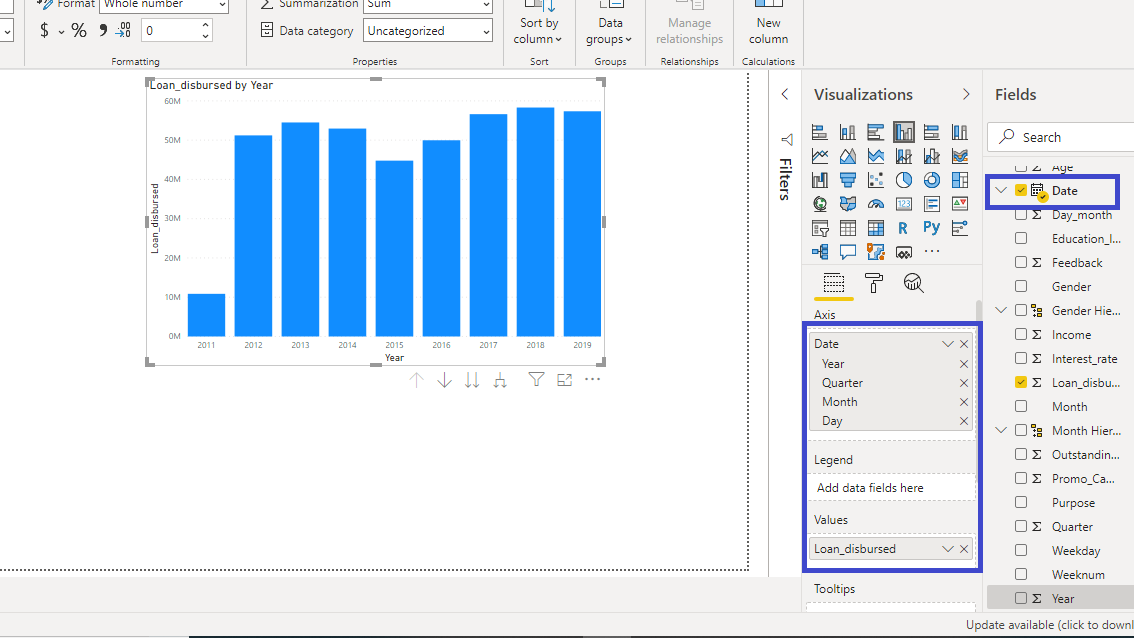Image resolution: width=1134 pixels, height=638 pixels.
Task: Insert a pie chart visual
Action: coord(904,180)
